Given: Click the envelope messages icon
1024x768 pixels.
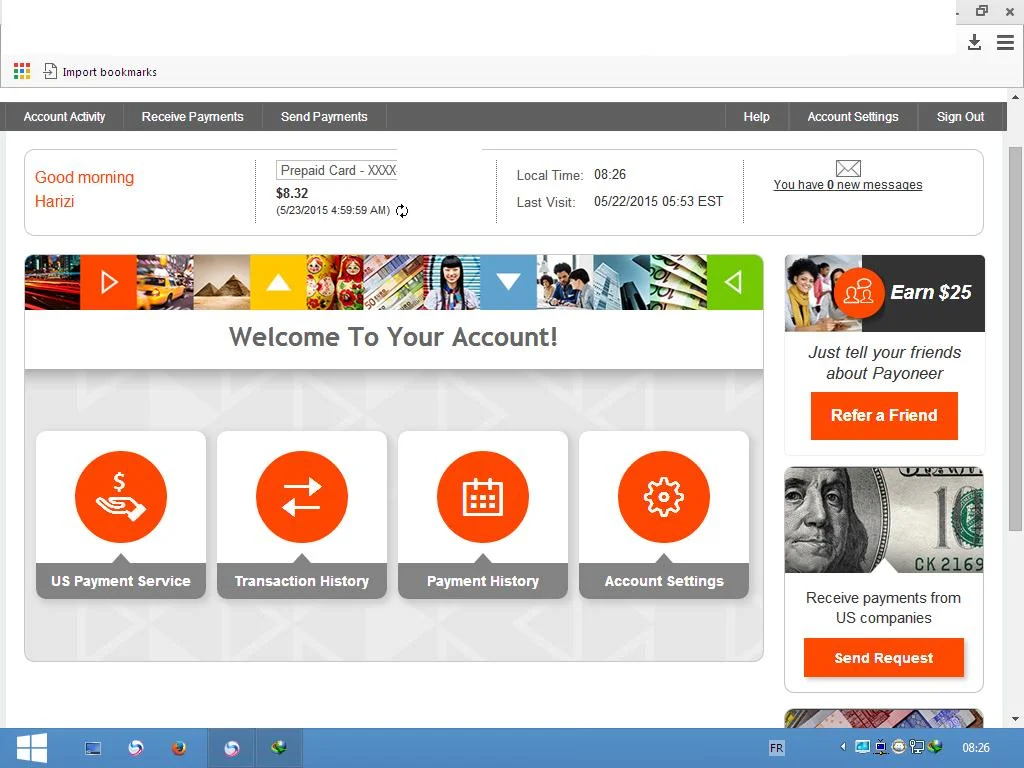Looking at the screenshot, I should point(848,168).
